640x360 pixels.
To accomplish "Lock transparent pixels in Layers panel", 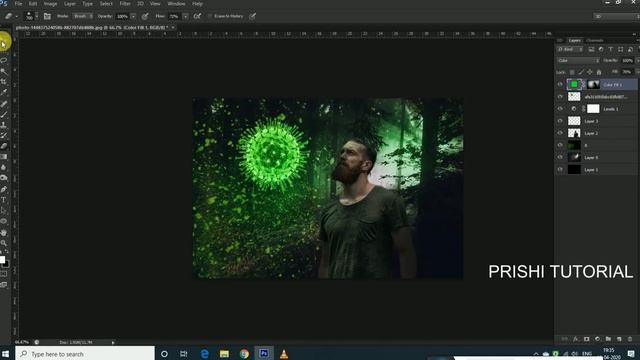I will pos(572,72).
